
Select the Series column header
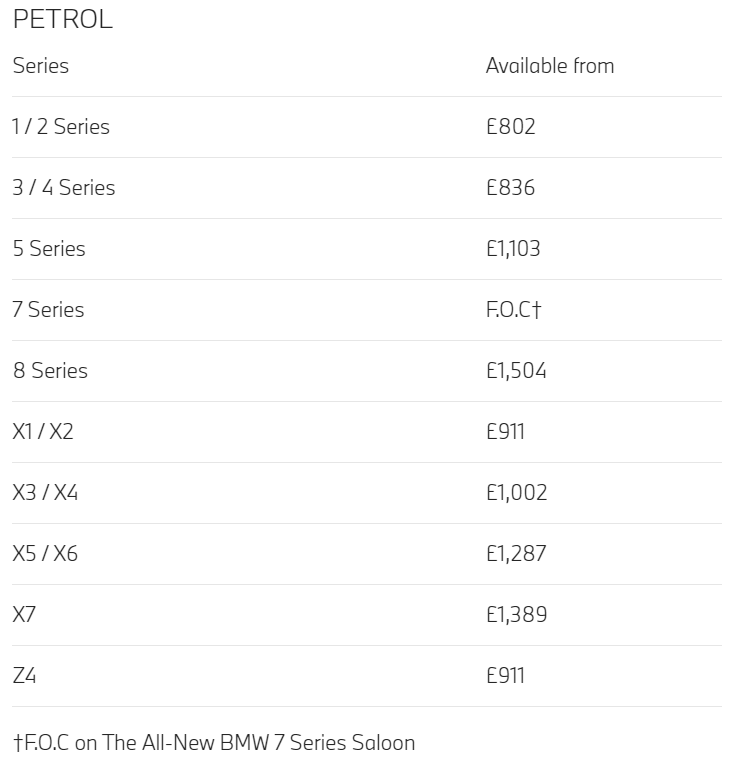click(41, 66)
